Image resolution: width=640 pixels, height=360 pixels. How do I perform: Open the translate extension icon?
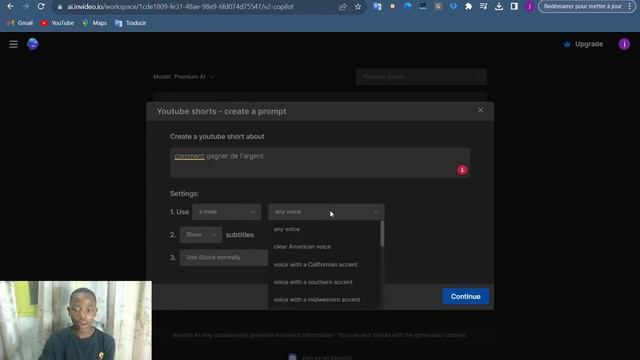point(377,7)
